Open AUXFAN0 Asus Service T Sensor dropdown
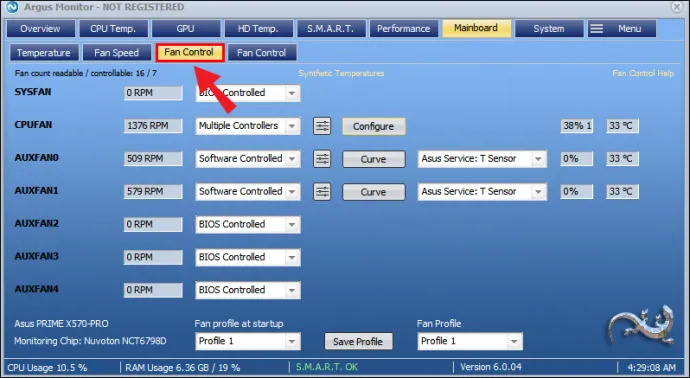690x378 pixels. pos(482,159)
